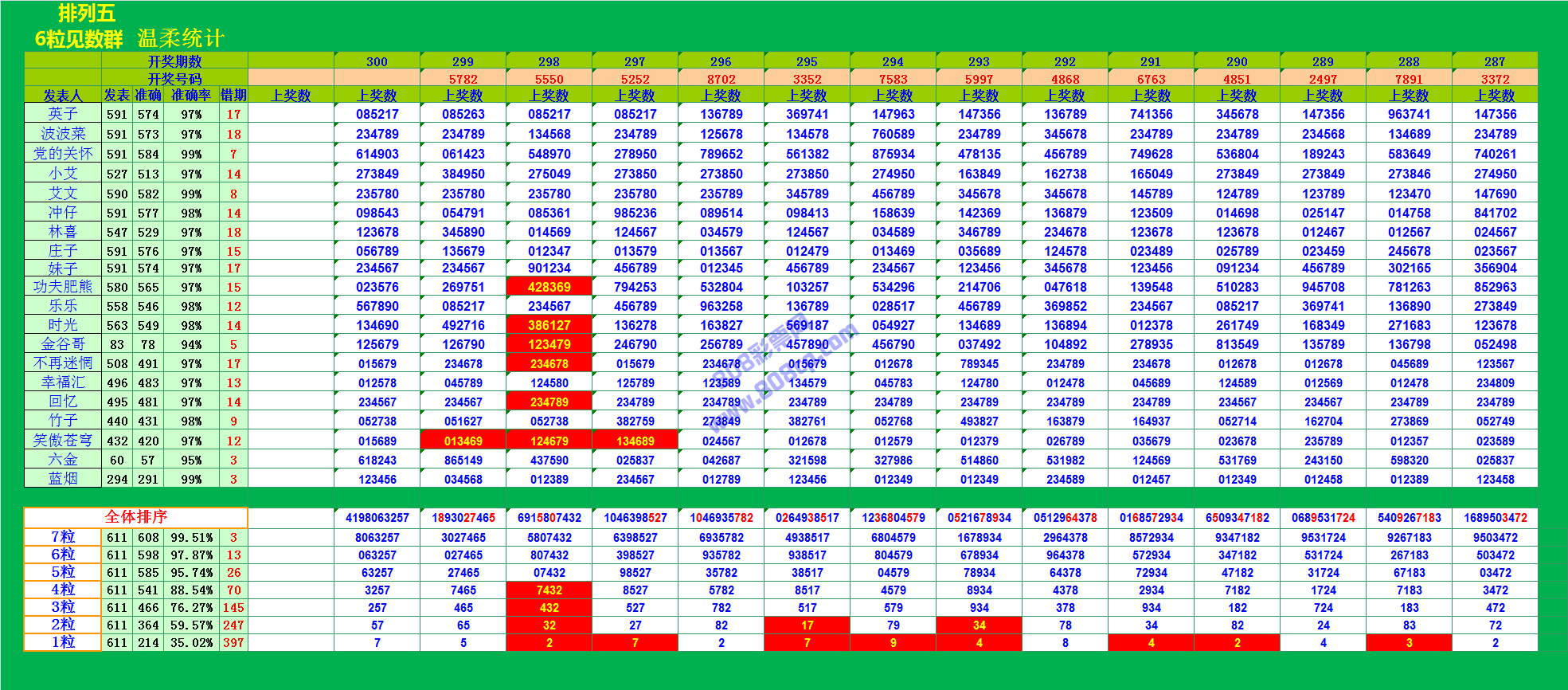Click the red 013469 cell

click(x=463, y=441)
